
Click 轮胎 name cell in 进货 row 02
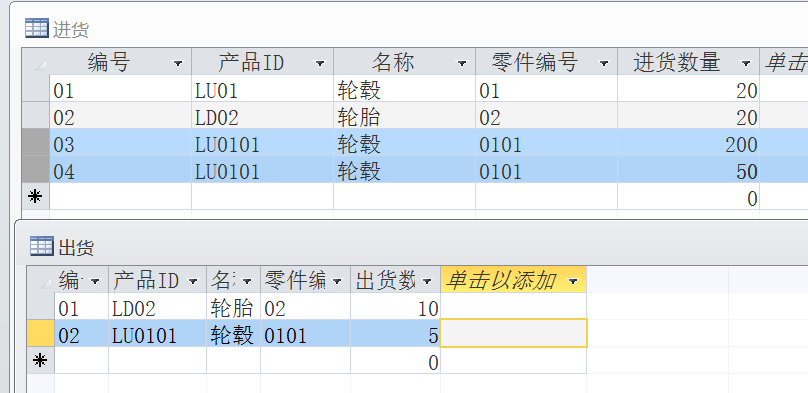pos(405,115)
